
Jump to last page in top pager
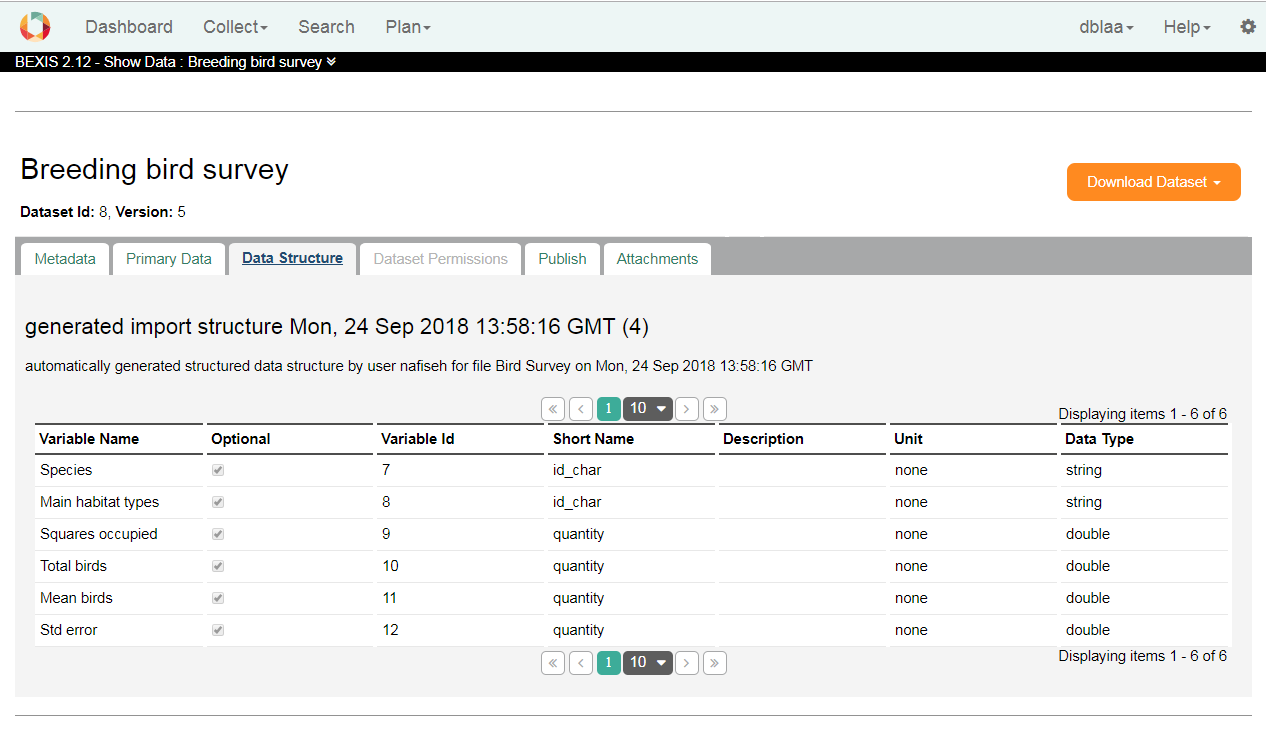click(x=715, y=409)
